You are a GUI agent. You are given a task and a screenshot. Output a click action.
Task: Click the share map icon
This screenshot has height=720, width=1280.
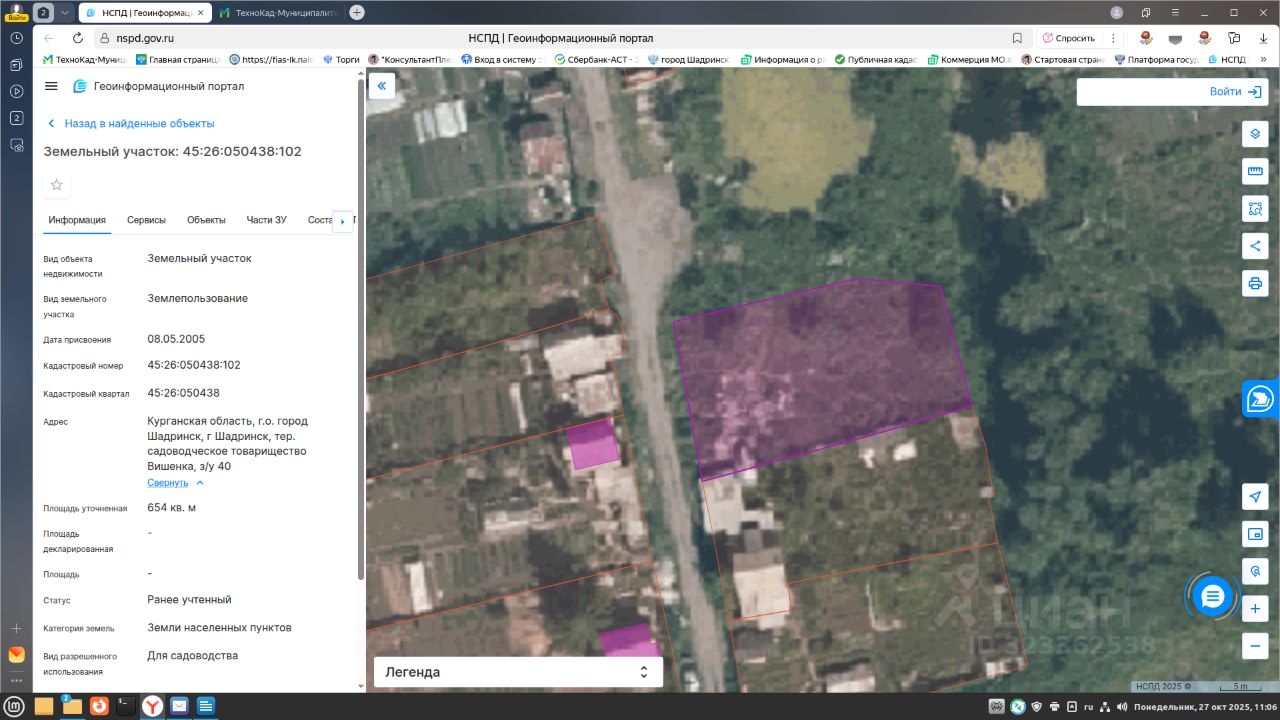[x=1255, y=246]
